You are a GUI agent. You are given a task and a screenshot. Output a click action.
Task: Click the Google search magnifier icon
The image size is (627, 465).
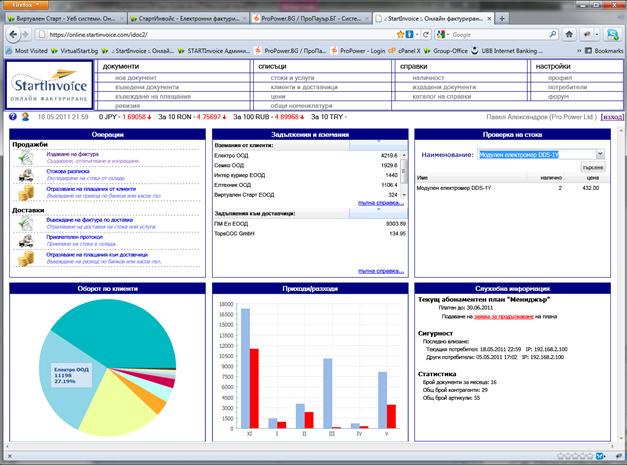[x=553, y=34]
